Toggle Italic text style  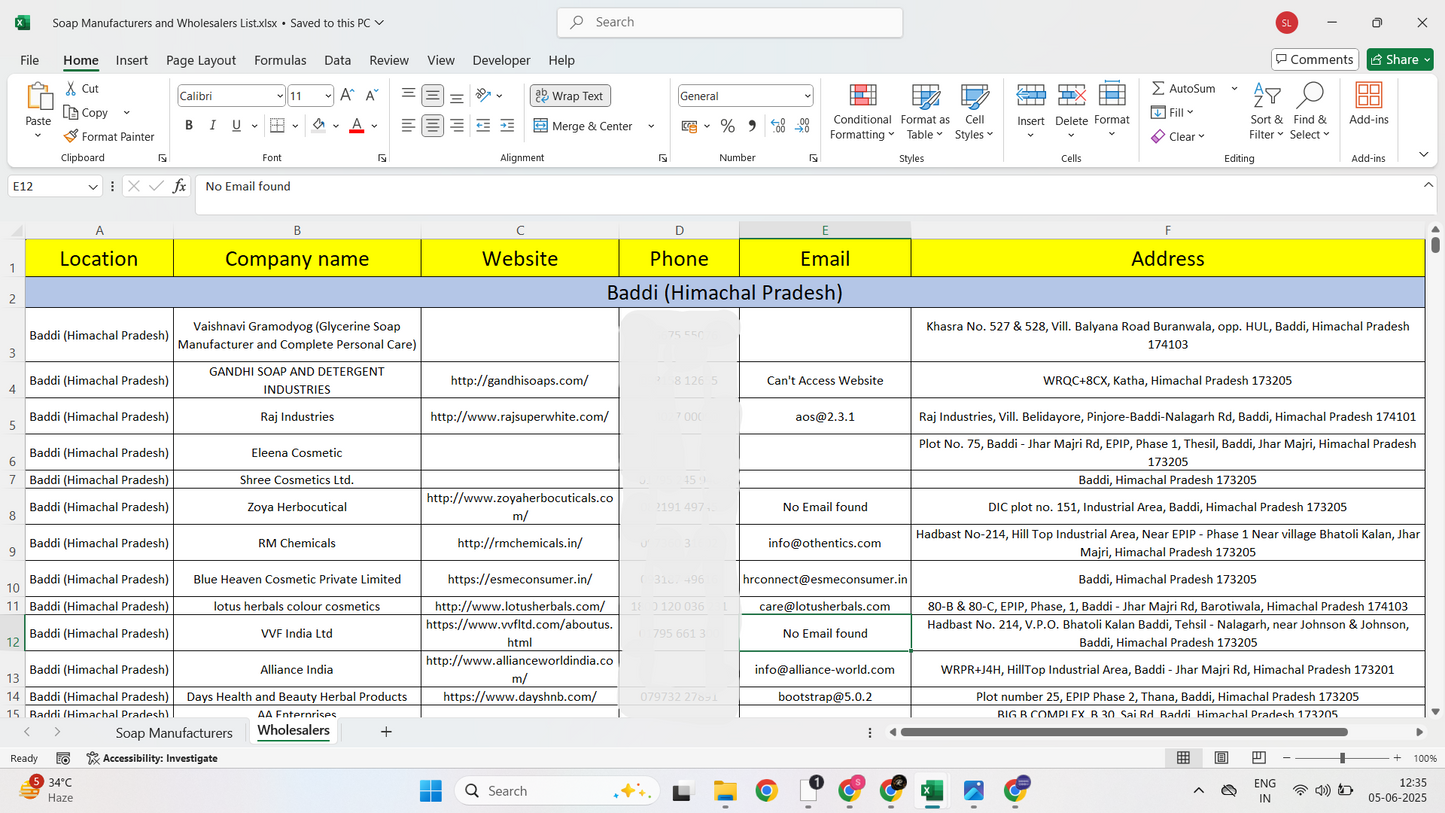213,126
